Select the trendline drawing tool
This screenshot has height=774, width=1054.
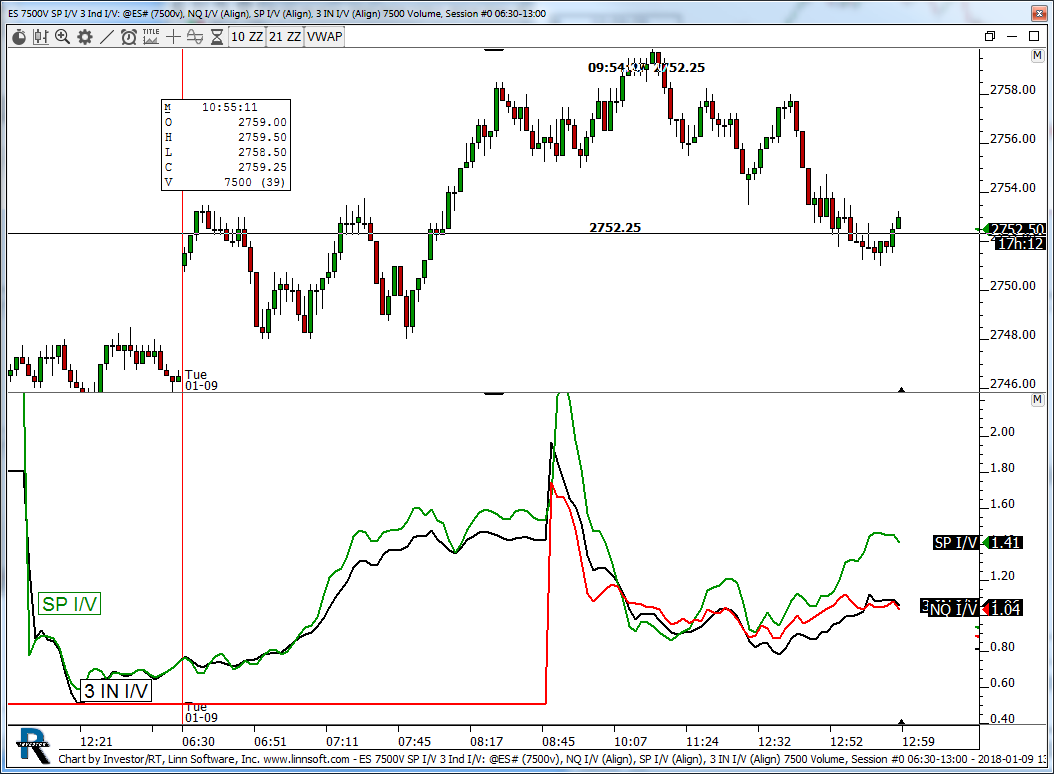coord(107,37)
